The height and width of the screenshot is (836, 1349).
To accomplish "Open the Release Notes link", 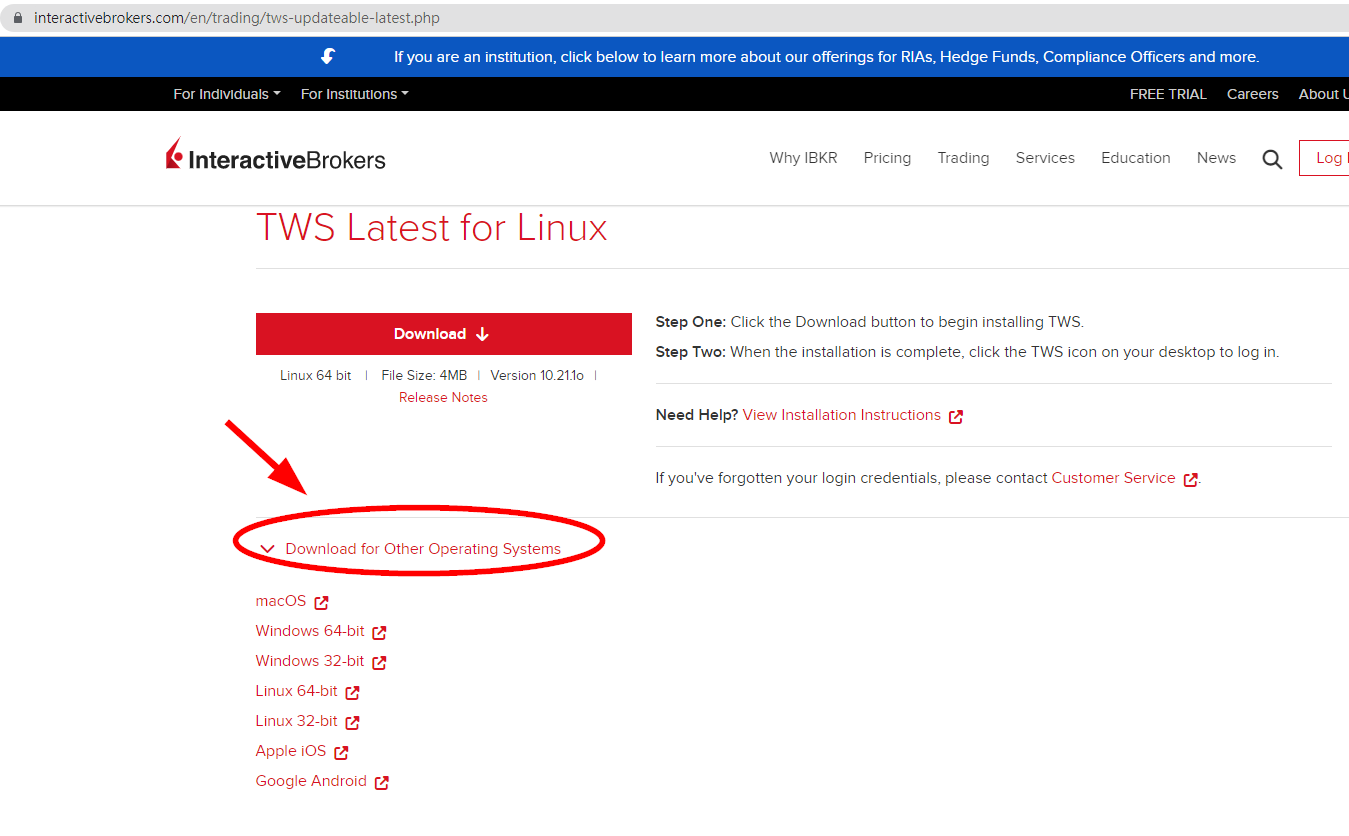I will click(443, 397).
